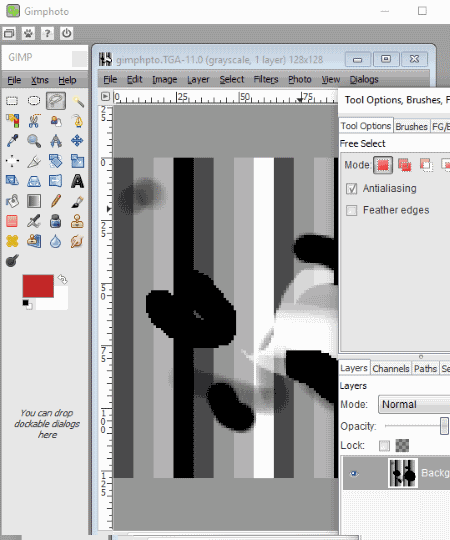Select the Paintbrush tool
This screenshot has height=540, width=450.
point(77,201)
